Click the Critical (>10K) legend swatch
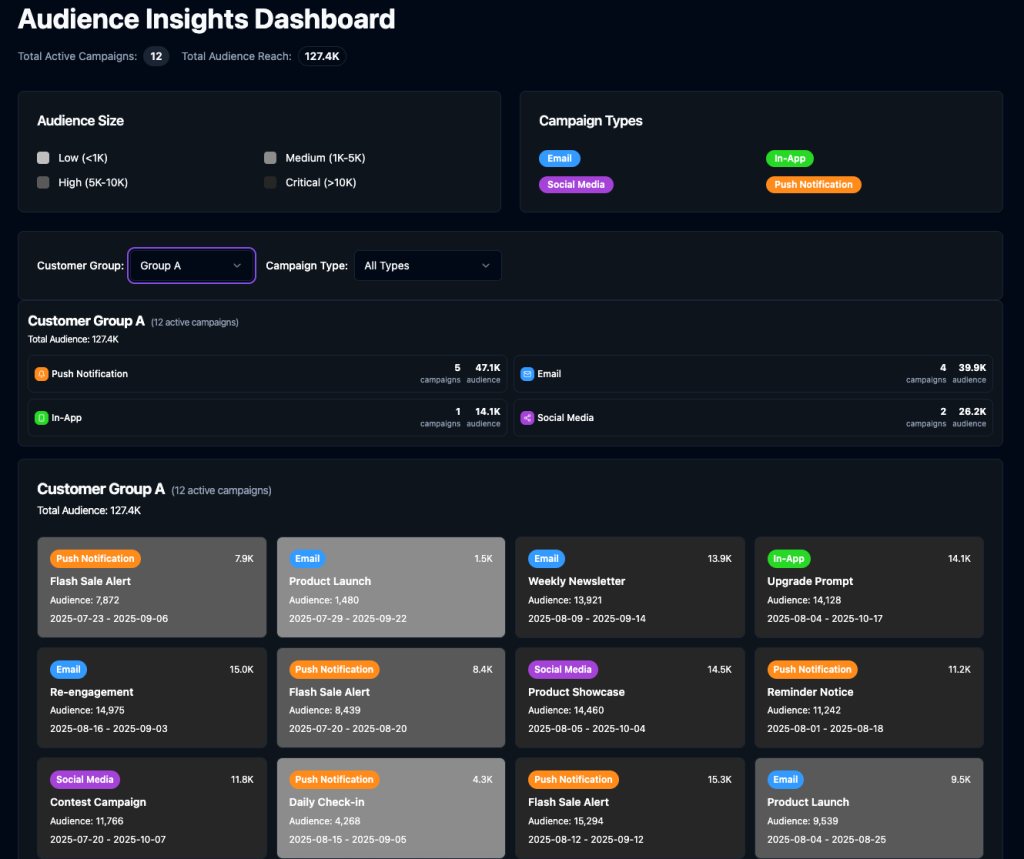 [x=270, y=183]
